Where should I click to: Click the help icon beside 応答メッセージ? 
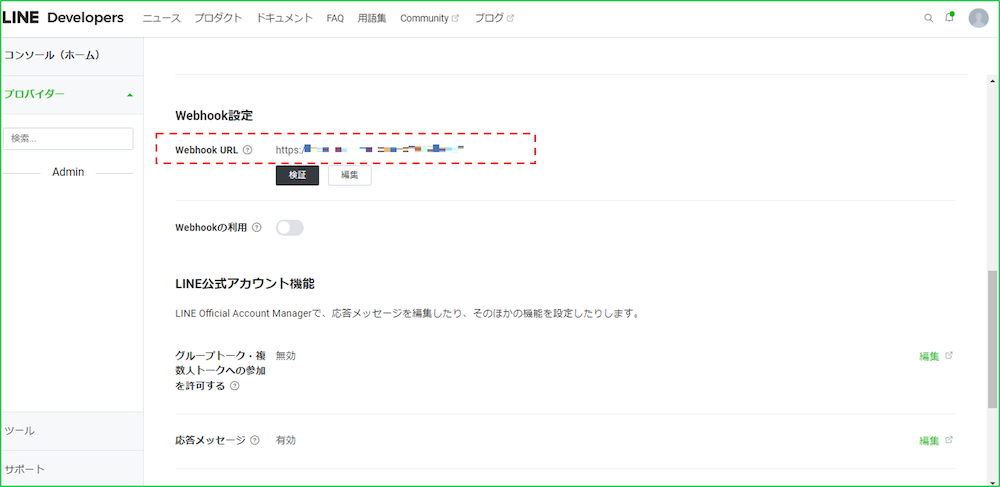255,440
